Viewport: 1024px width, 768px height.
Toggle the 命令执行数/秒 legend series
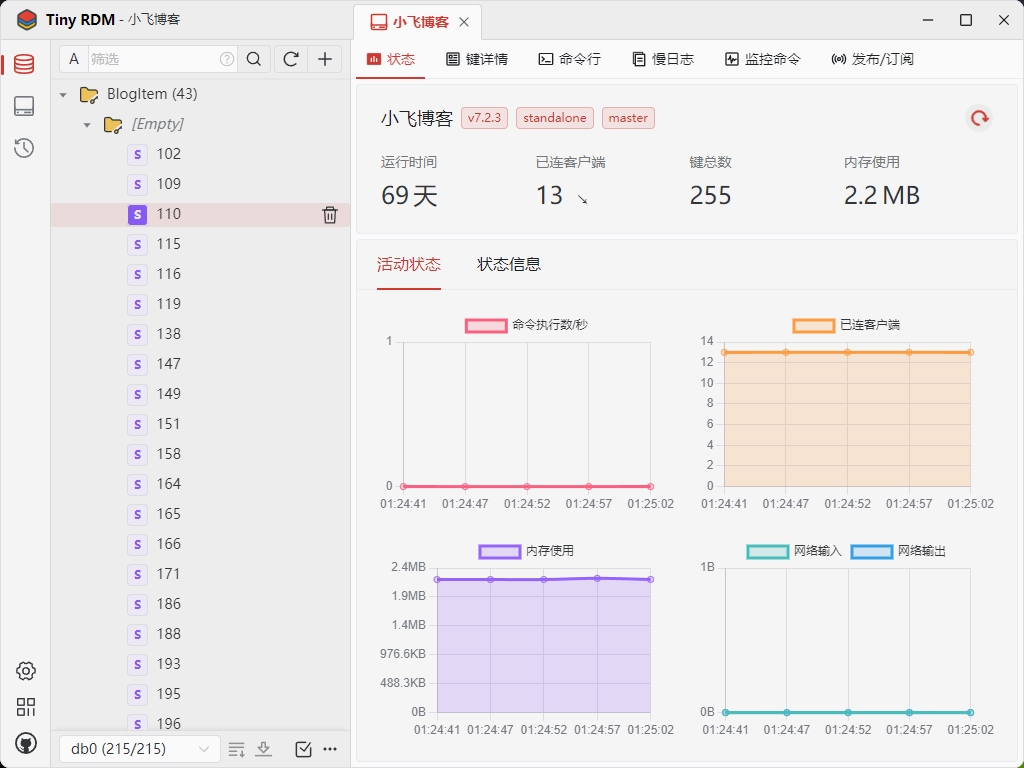click(x=486, y=325)
